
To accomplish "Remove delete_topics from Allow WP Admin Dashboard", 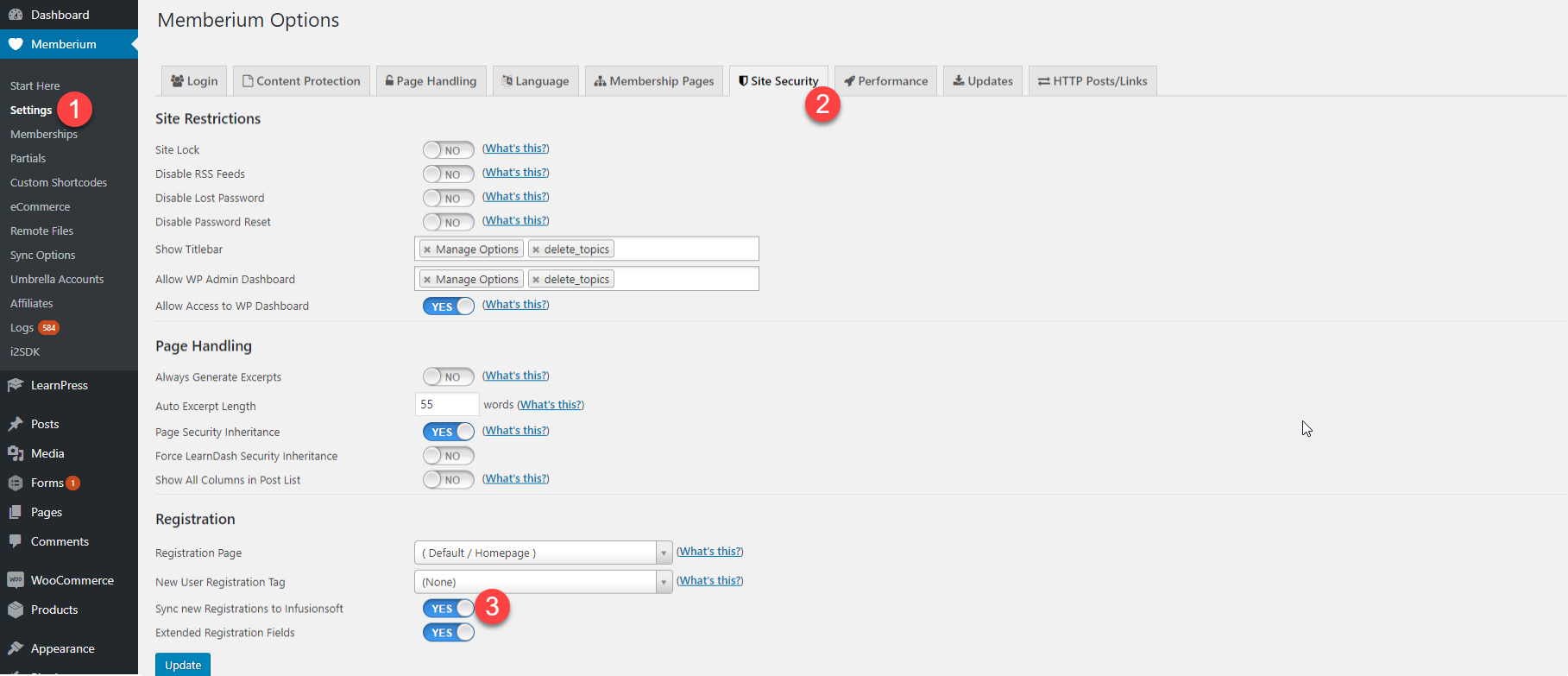I will click(x=536, y=280).
